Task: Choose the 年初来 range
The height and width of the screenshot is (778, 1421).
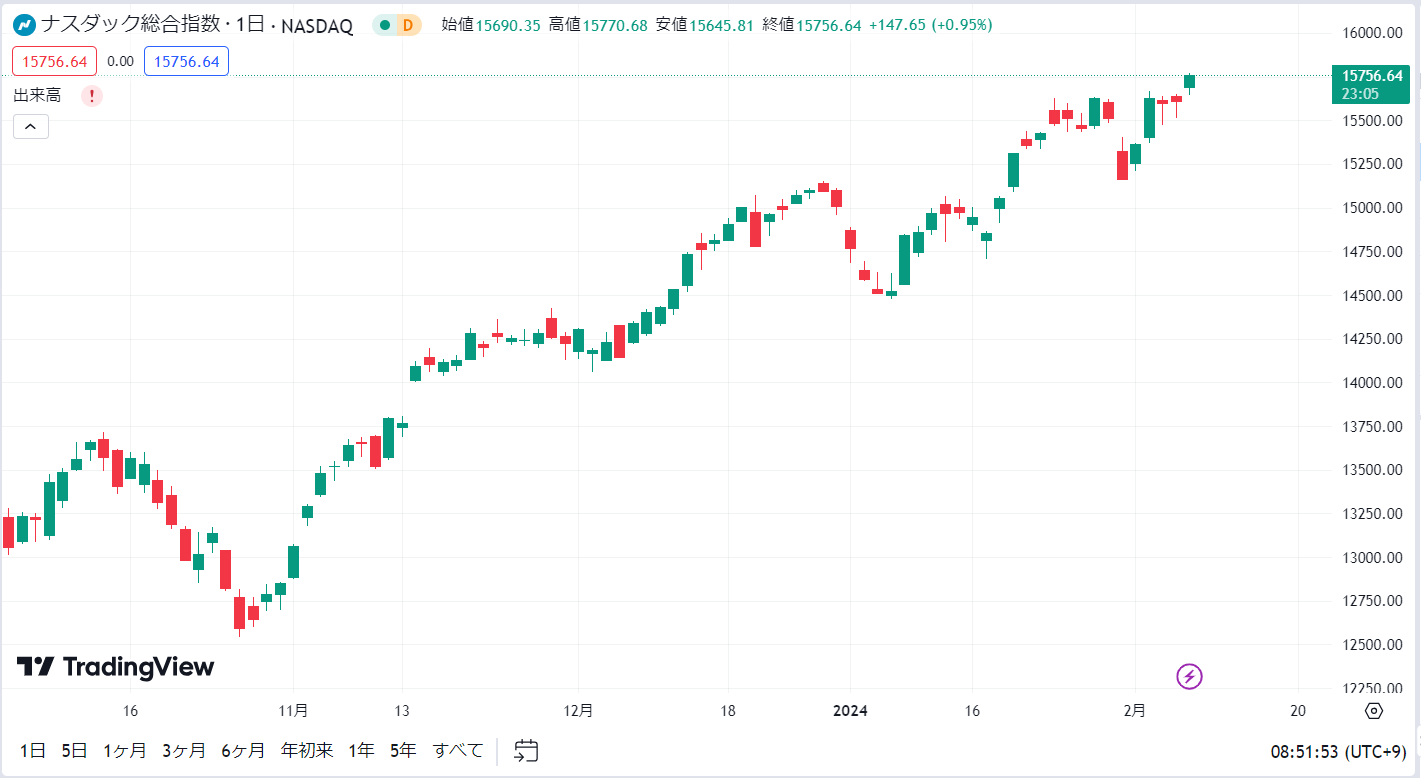Action: click(306, 750)
